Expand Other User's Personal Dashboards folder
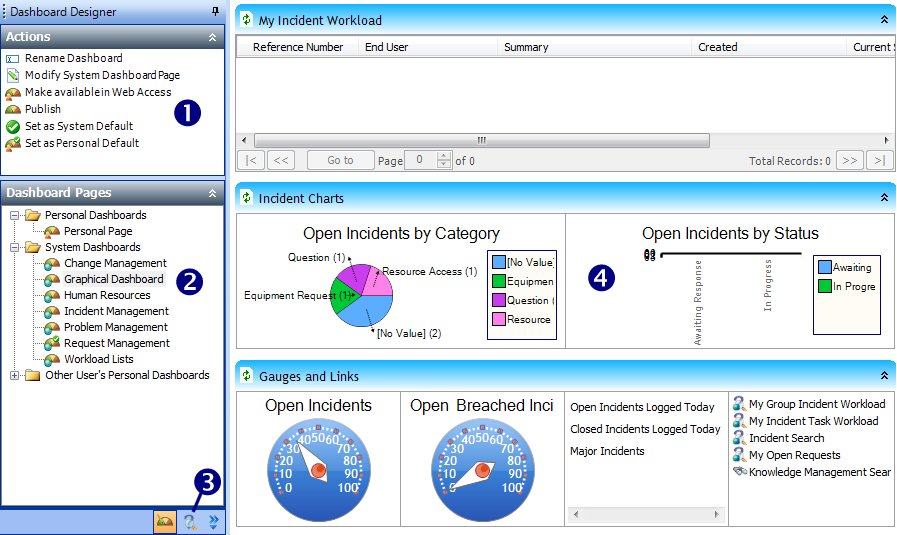This screenshot has height=535, width=897. 15,375
